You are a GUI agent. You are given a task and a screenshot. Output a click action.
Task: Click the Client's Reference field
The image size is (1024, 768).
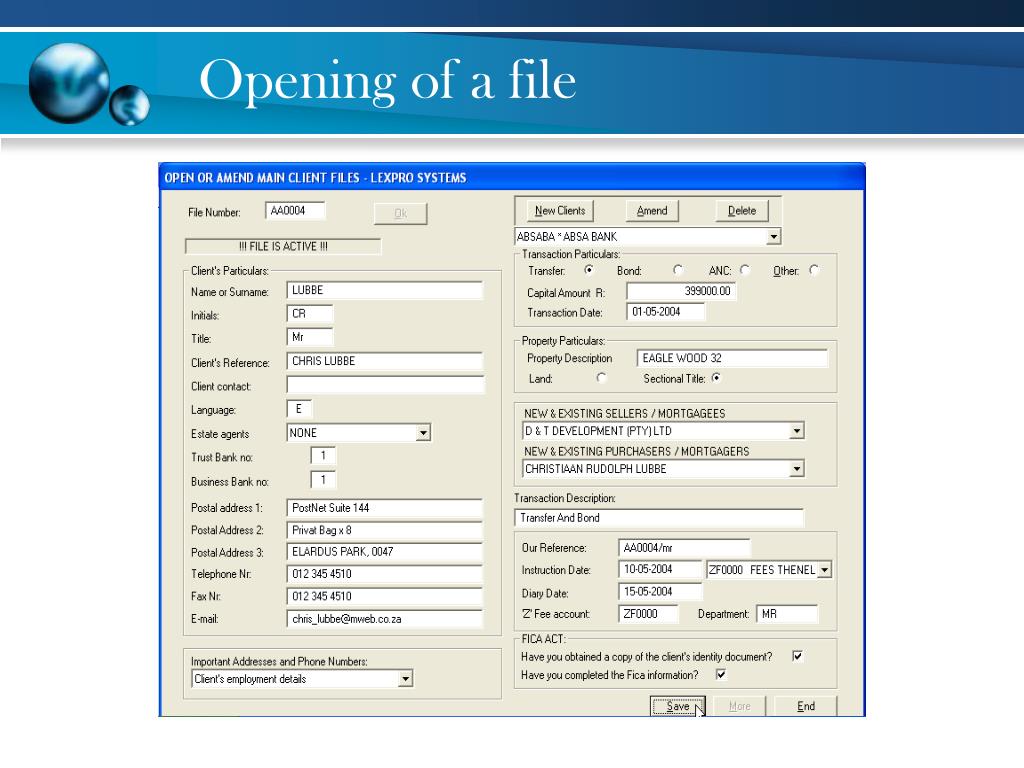click(385, 361)
